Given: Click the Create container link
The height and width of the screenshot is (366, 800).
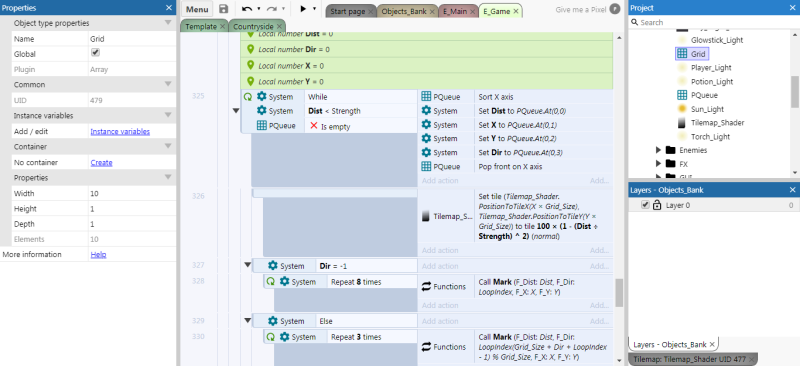Looking at the screenshot, I should tap(101, 163).
